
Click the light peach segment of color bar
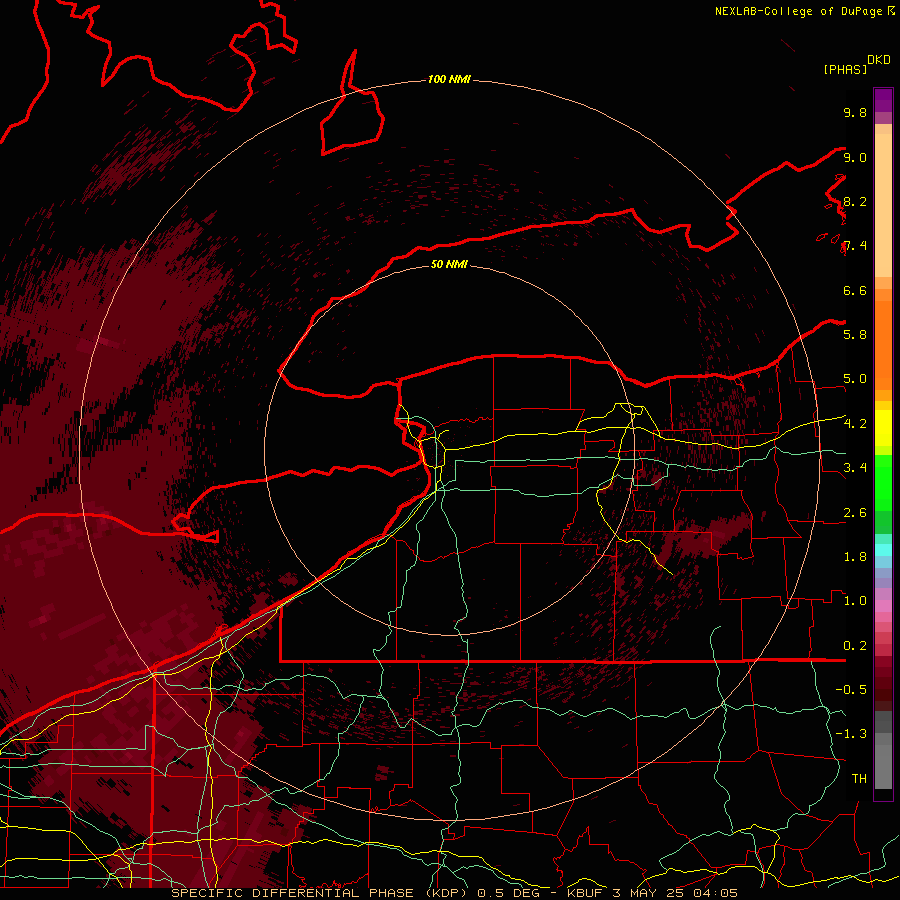[883, 207]
